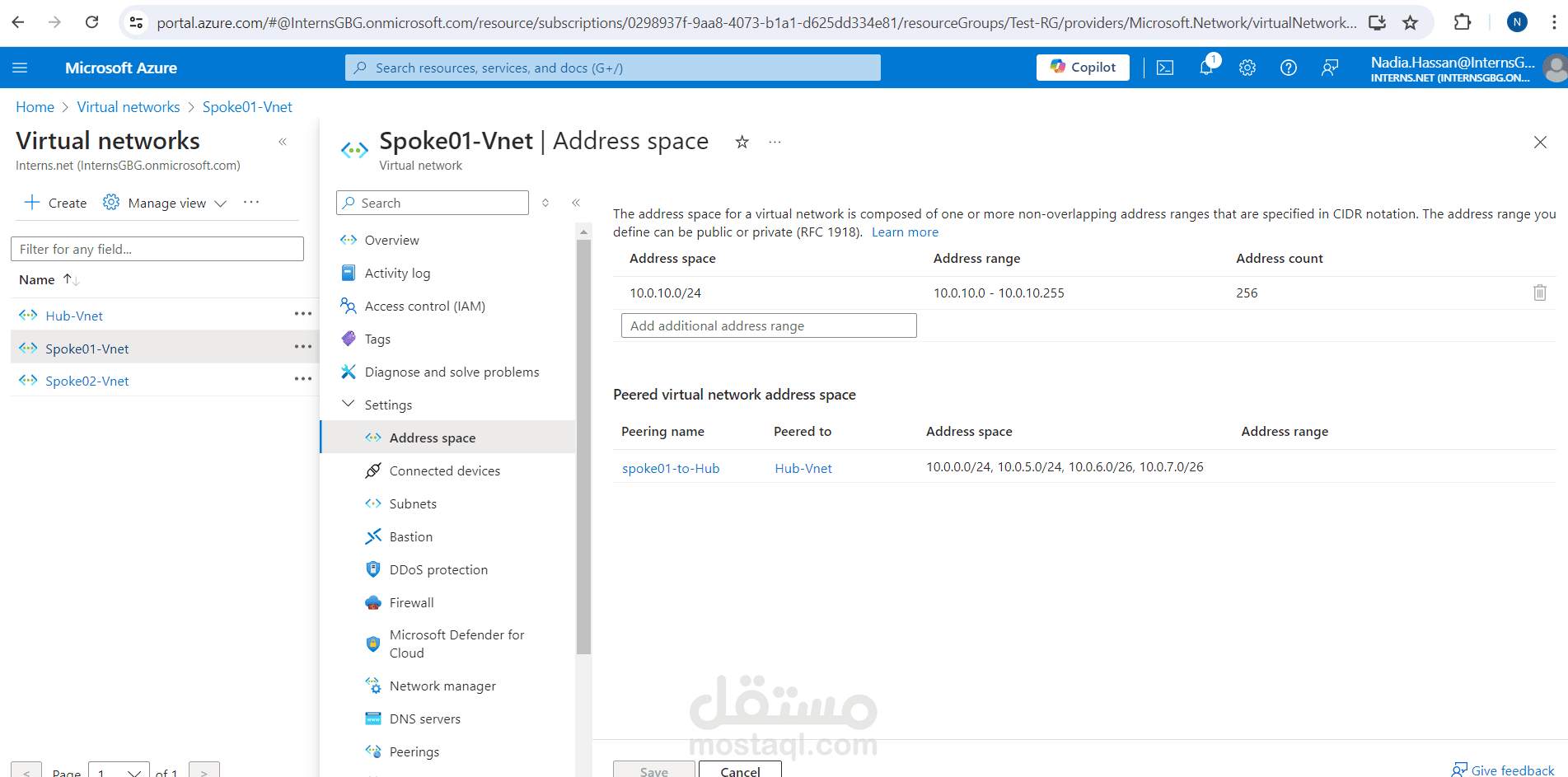Open more actions ellipsis beside the title
The width and height of the screenshot is (1568, 777).
[x=775, y=142]
